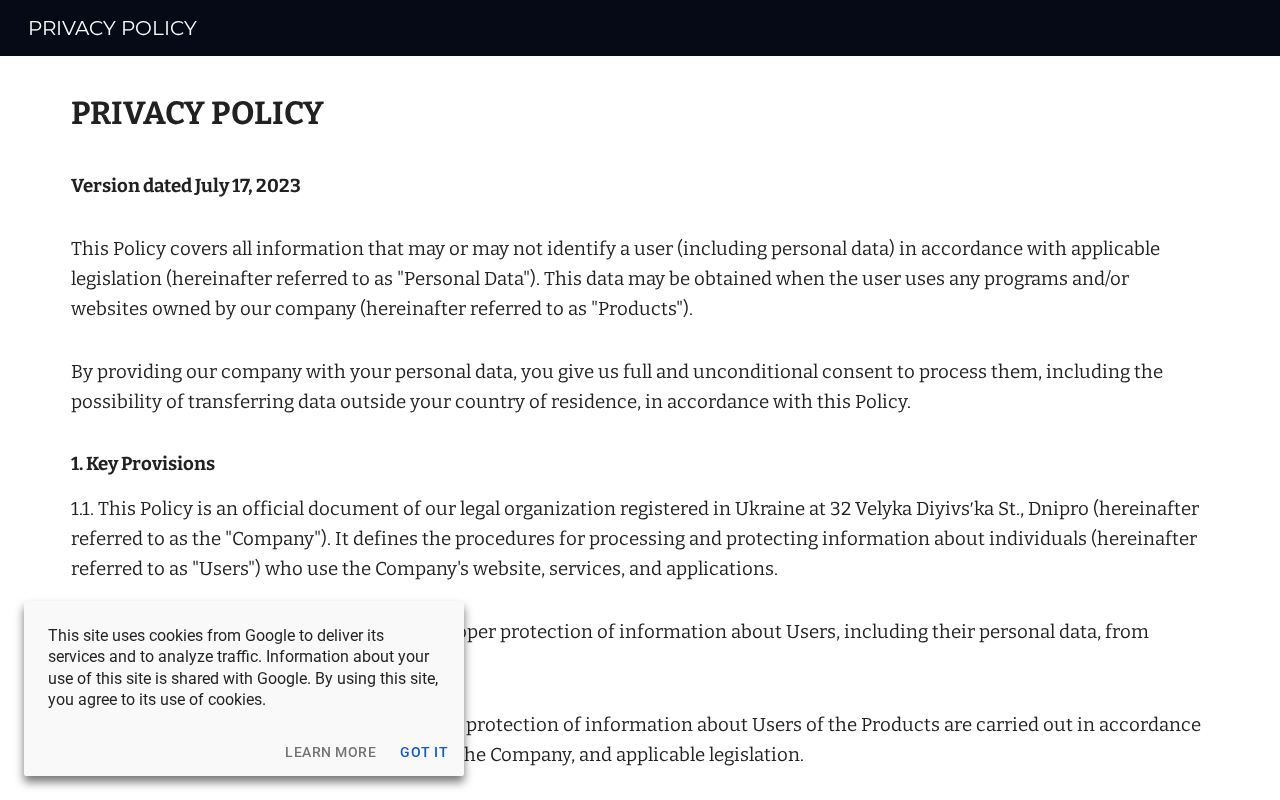The width and height of the screenshot is (1280, 800).
Task: Click the 'Version dated July 17, 2023' line
Action: pyautogui.click(x=186, y=186)
